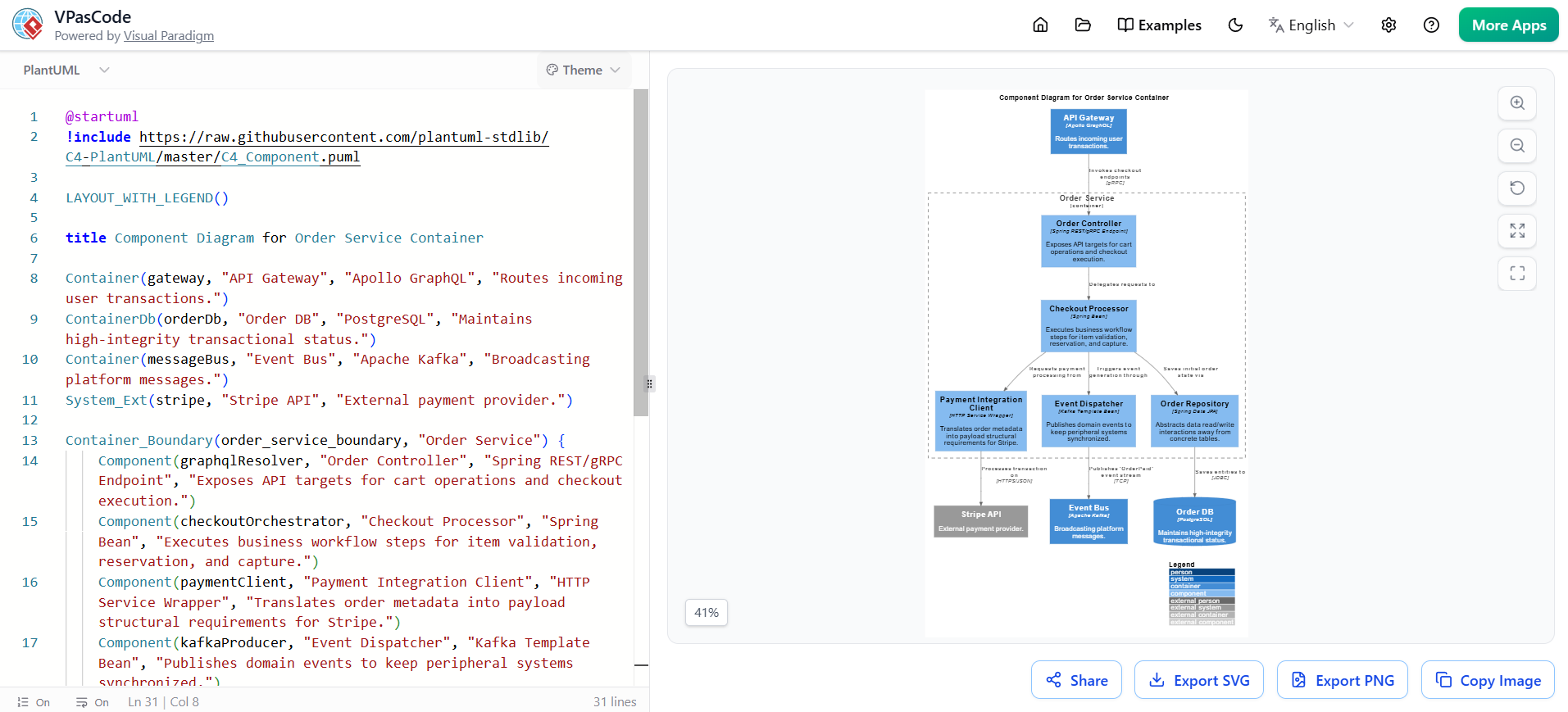Toggle word wrap On in status bar
1568x712 pixels.
point(93,702)
